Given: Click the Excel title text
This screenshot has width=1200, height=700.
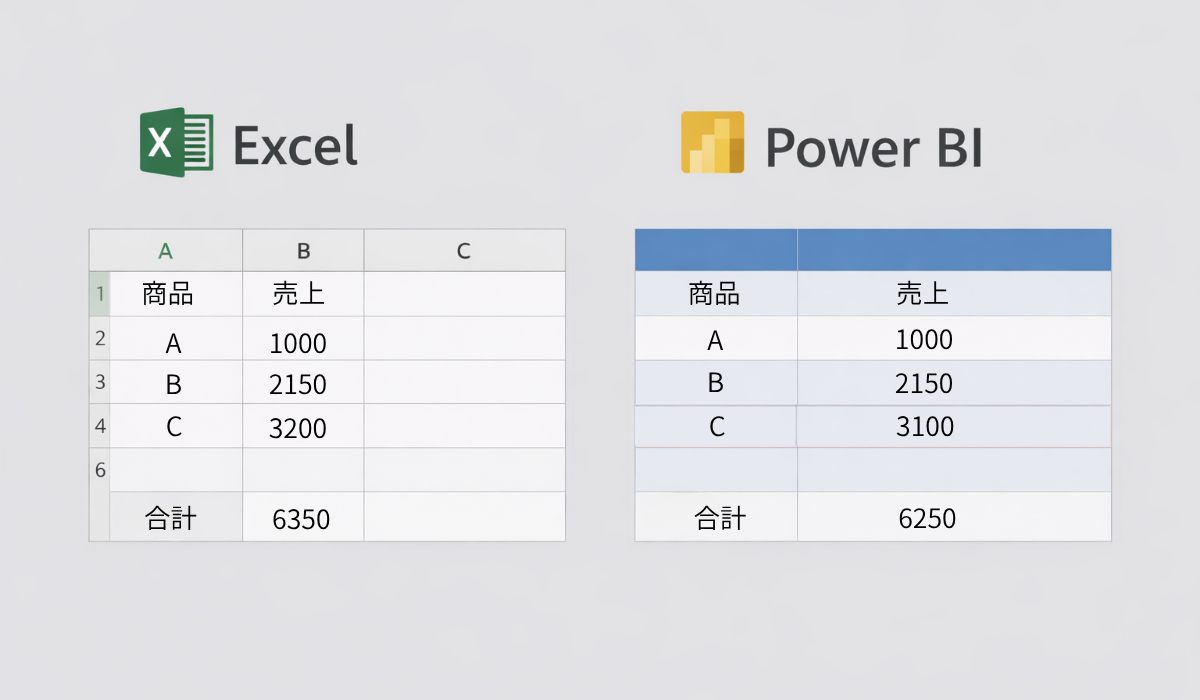Looking at the screenshot, I should click(x=295, y=145).
